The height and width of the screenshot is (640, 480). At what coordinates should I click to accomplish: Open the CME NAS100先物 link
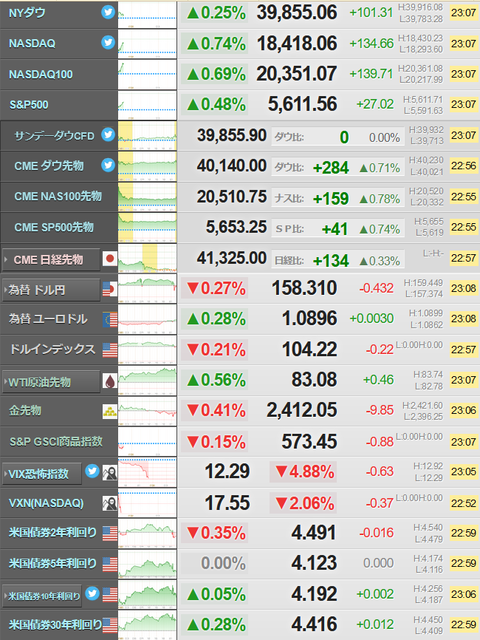(x=58, y=196)
